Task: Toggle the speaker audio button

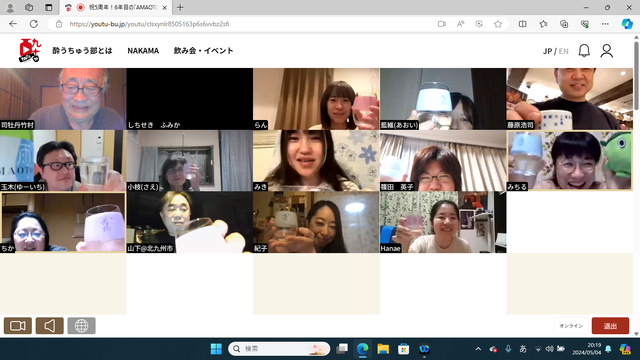Action: coord(49,326)
